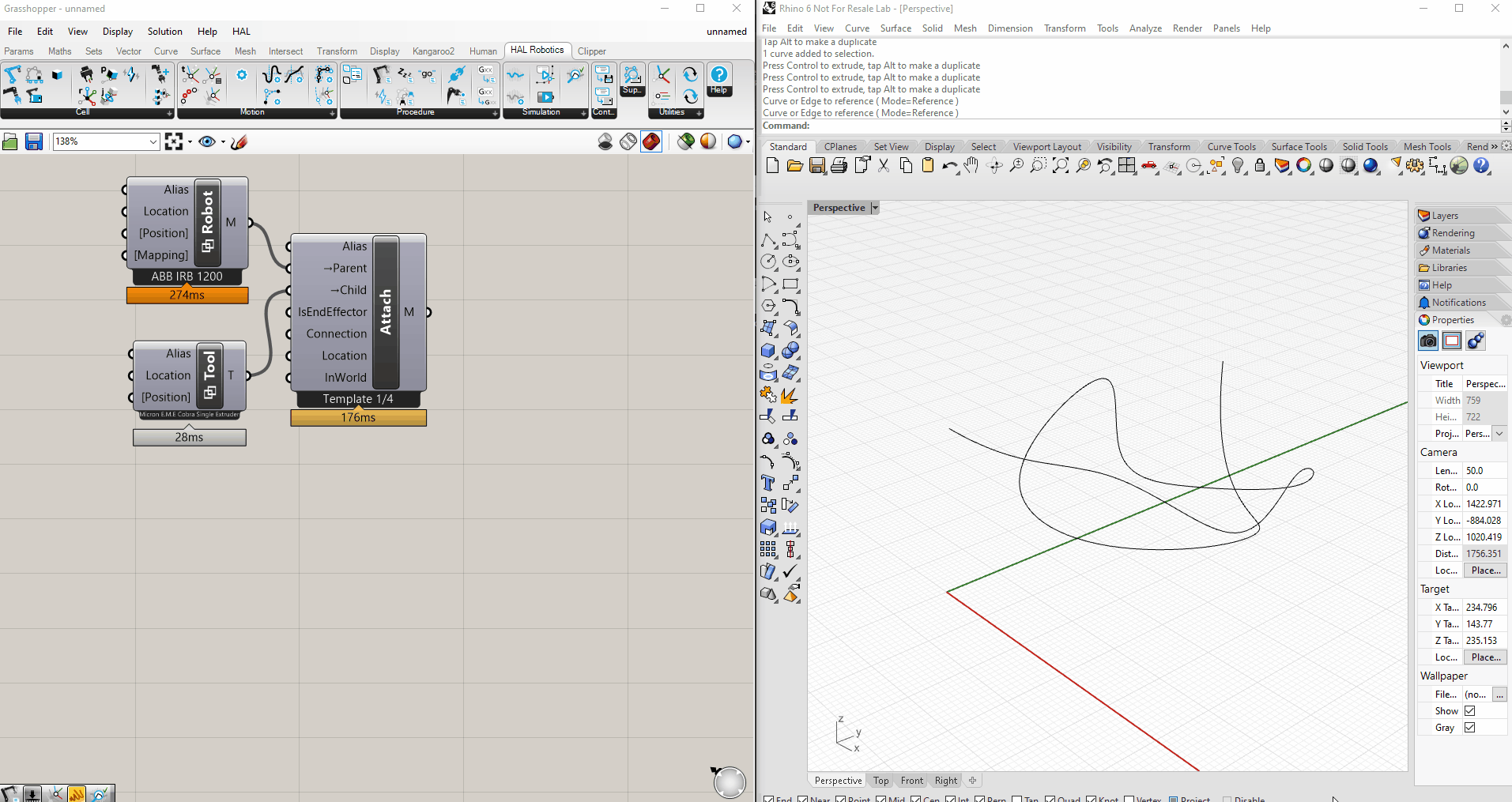Click the light bulb icon in Rhino toolbar
The image size is (1512, 802).
coord(1239,165)
